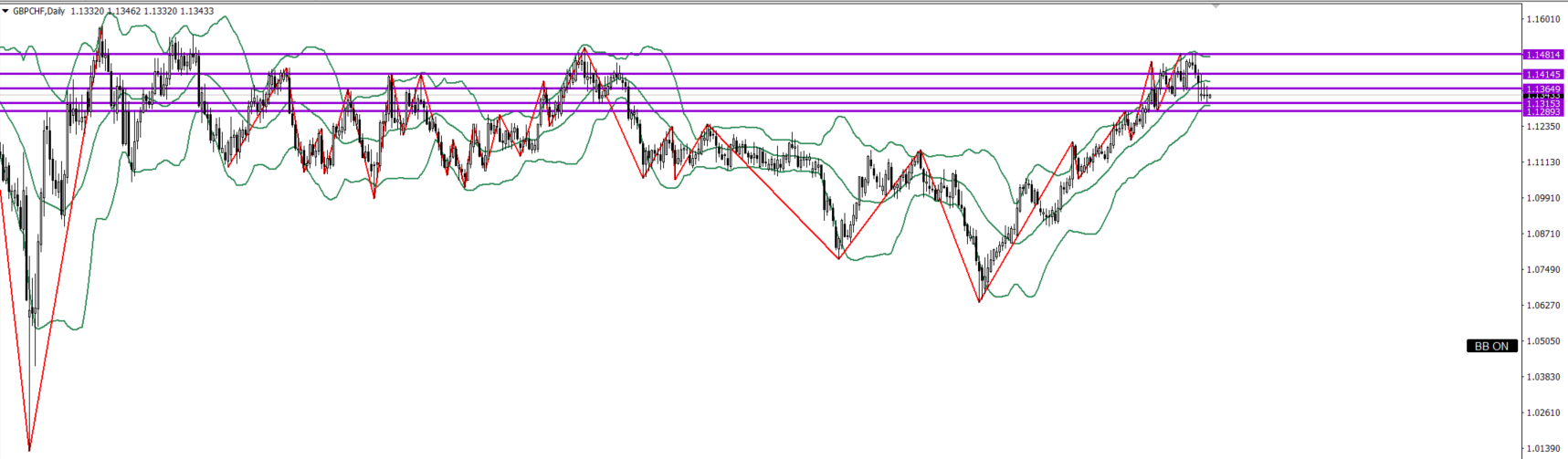Select the 1.14145 purple price label
This screenshot has width=1568, height=459.
(1543, 74)
